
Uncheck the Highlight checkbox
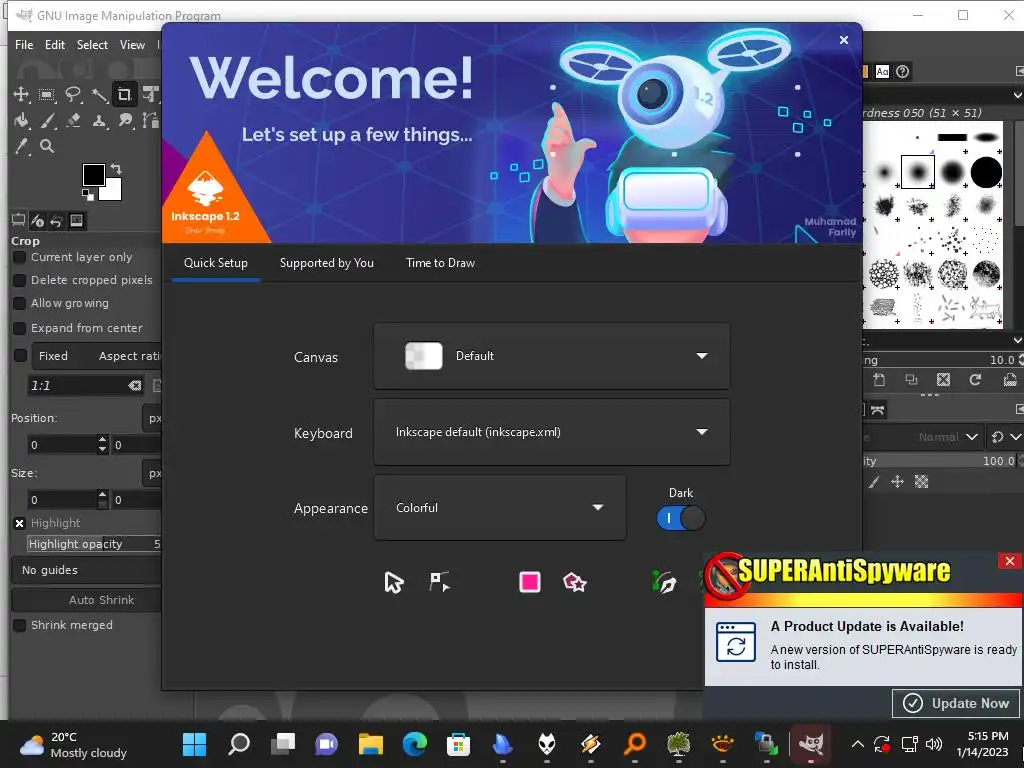20,523
